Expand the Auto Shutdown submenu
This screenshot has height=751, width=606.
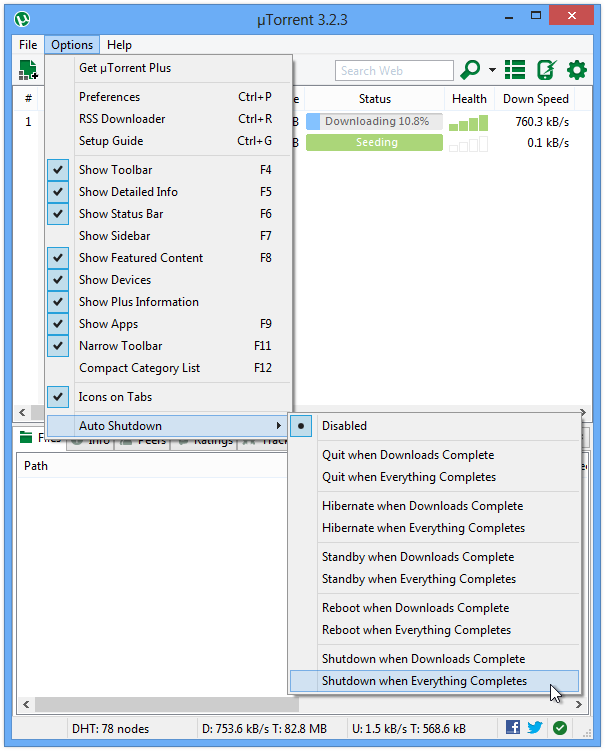pos(169,426)
